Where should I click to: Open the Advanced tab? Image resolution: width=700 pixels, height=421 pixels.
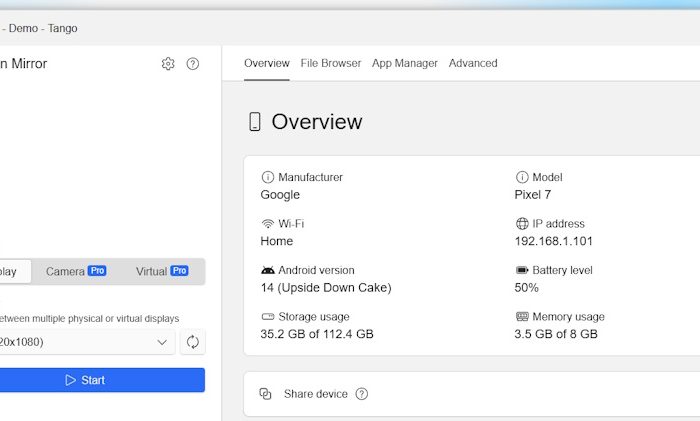(x=473, y=63)
